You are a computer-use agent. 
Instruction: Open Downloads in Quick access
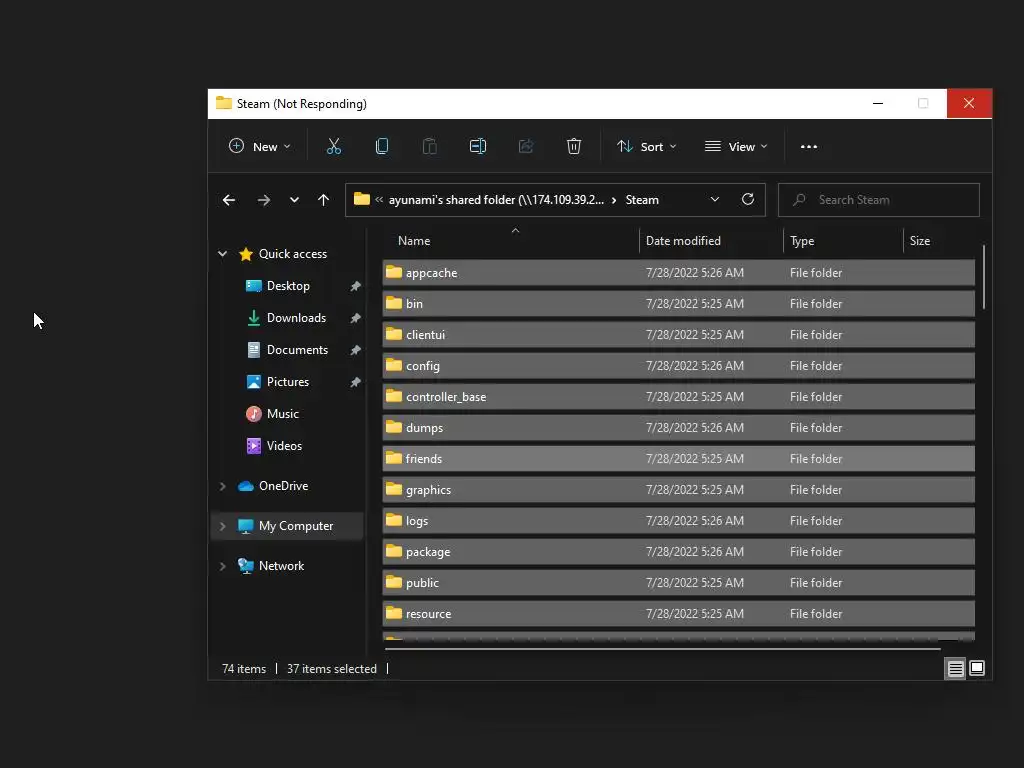pyautogui.click(x=296, y=318)
